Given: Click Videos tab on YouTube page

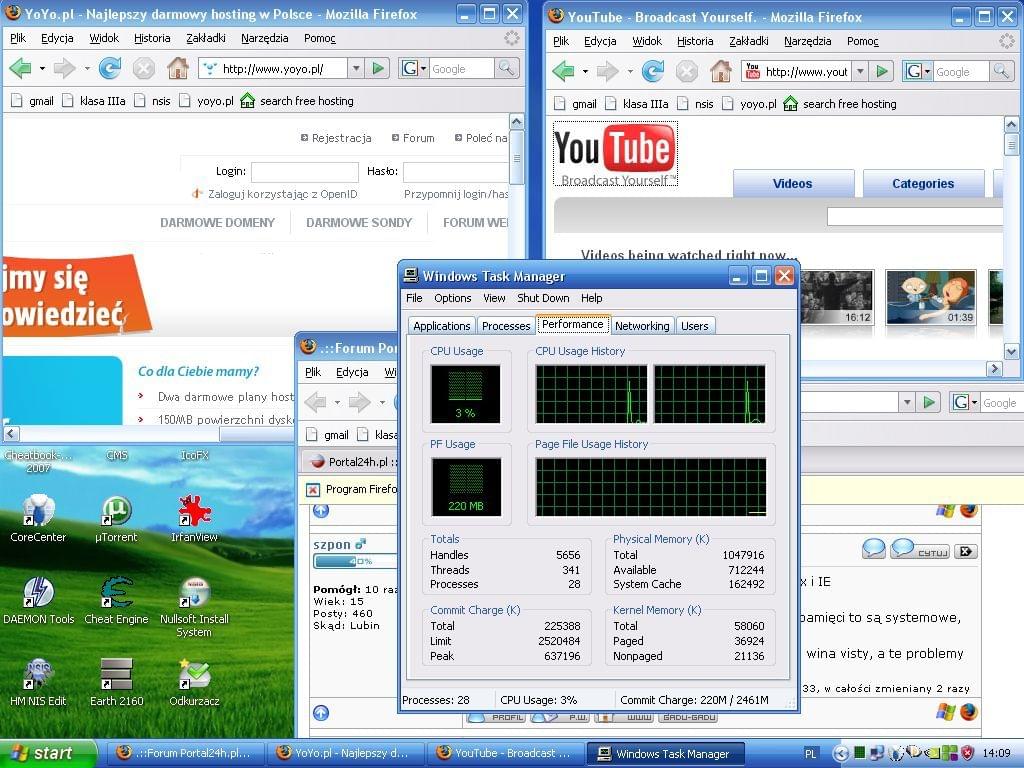Looking at the screenshot, I should [793, 184].
